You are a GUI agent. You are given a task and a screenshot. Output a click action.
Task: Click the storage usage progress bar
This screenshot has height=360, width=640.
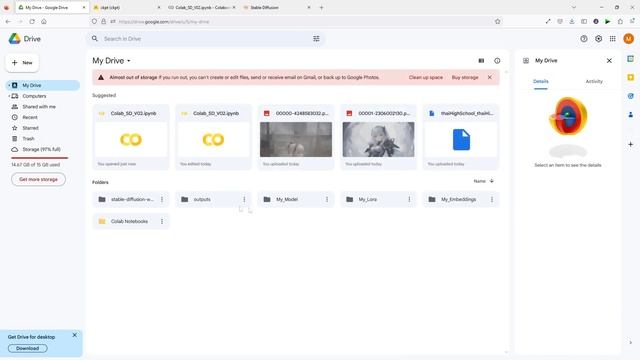[40, 158]
